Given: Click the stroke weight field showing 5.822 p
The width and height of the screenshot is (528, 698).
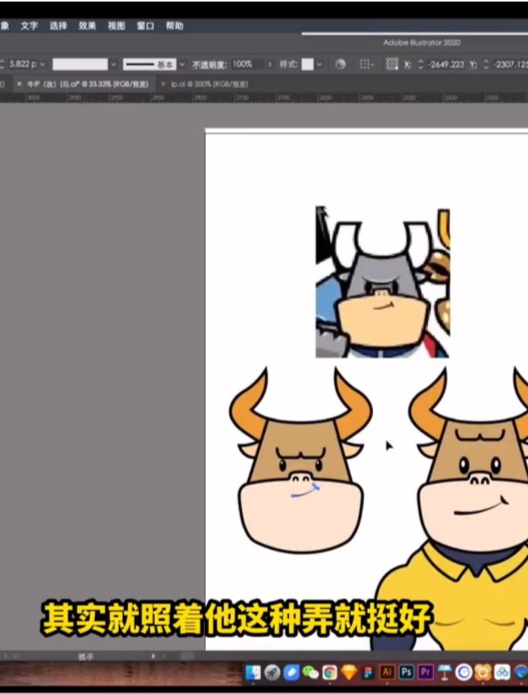Looking at the screenshot, I should 23,64.
